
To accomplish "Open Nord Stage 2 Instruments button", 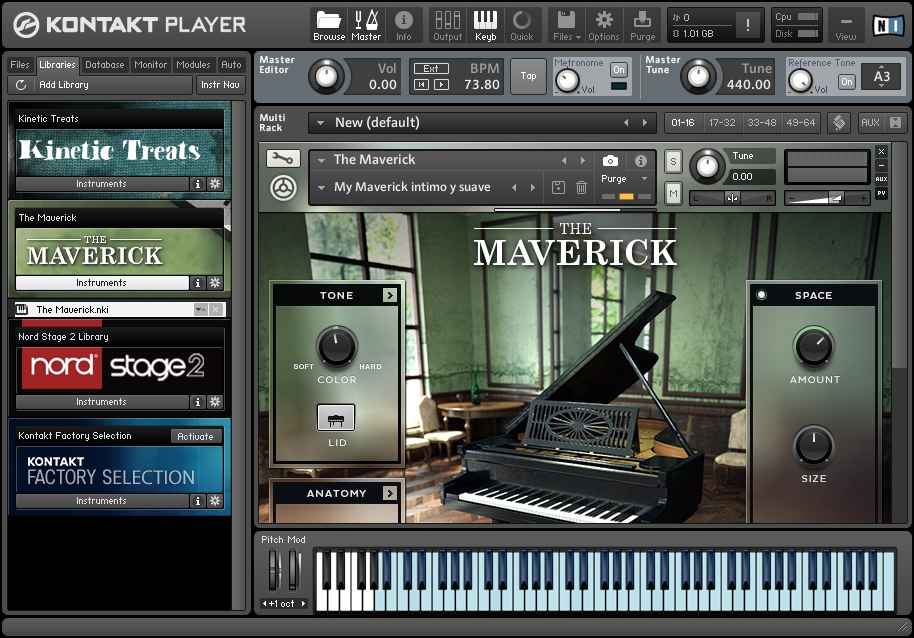I will [102, 401].
